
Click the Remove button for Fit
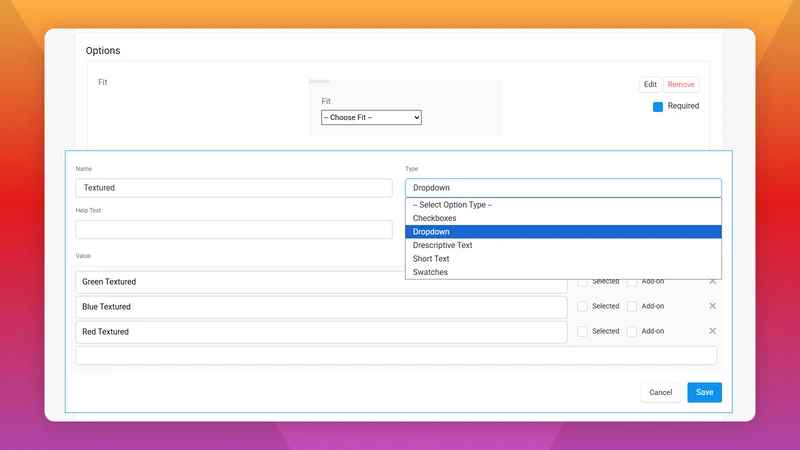681,85
